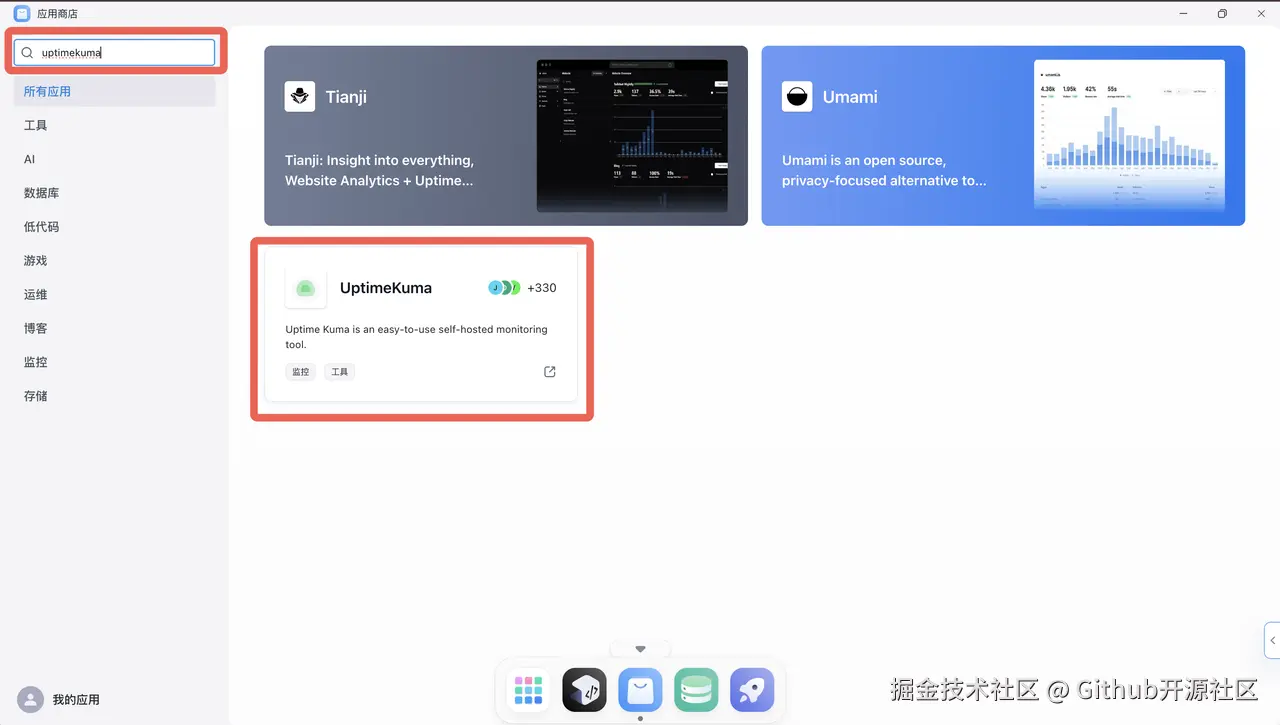Click the Umami banner description text
Screen dimensions: 1280x725
[884, 170]
